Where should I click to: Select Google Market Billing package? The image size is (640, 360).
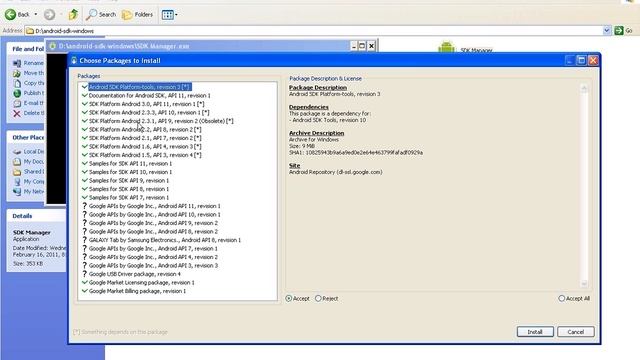[137, 291]
